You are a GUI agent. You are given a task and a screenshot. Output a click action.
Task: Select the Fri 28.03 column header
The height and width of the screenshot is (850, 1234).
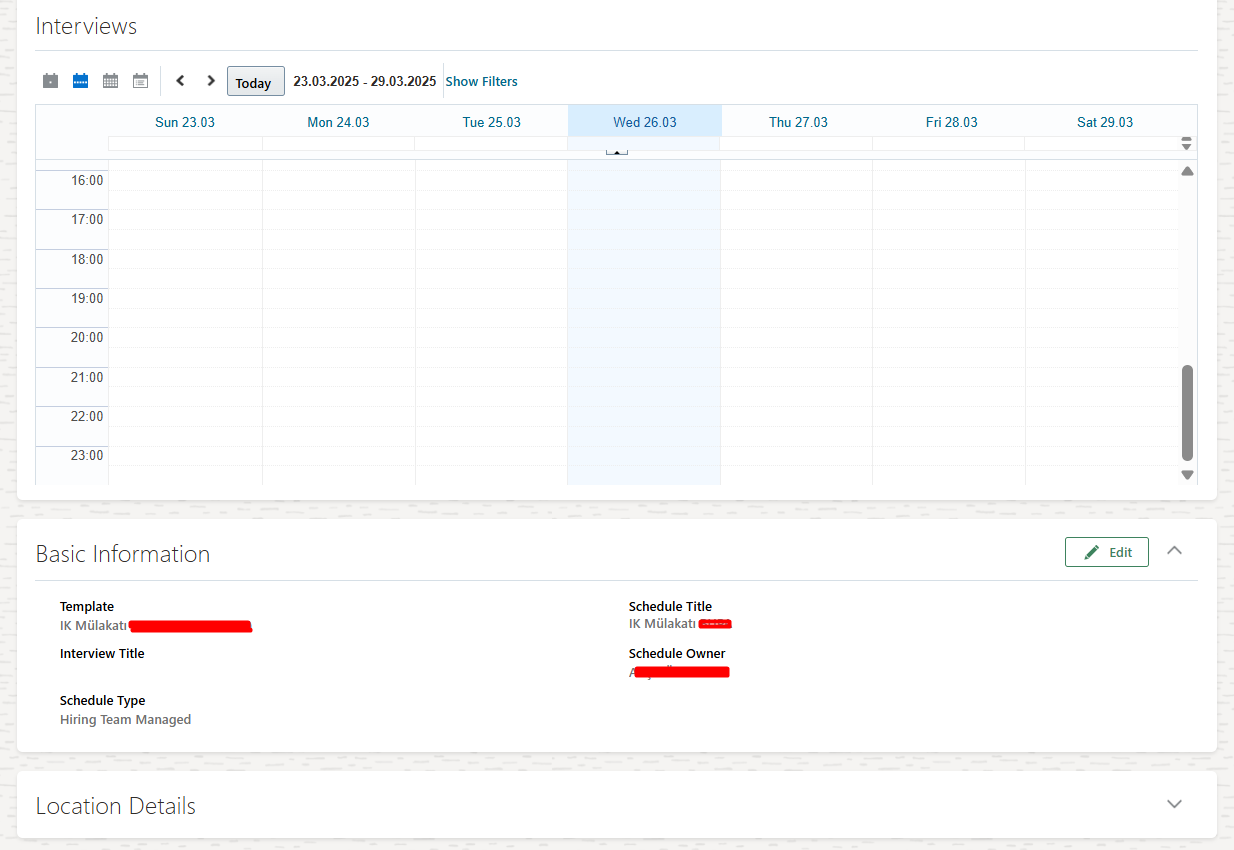951,121
